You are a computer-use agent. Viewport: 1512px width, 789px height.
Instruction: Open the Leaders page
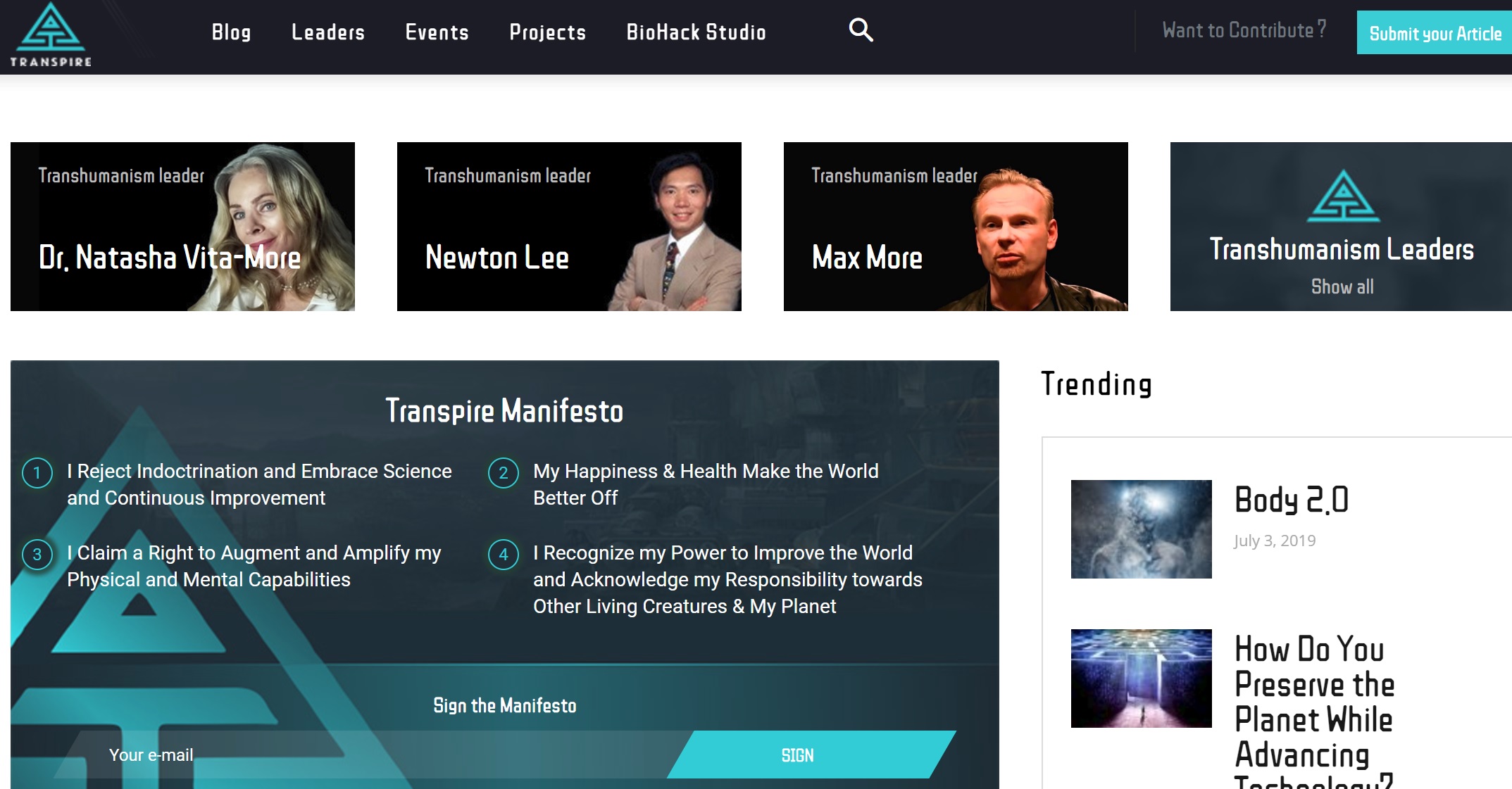328,32
